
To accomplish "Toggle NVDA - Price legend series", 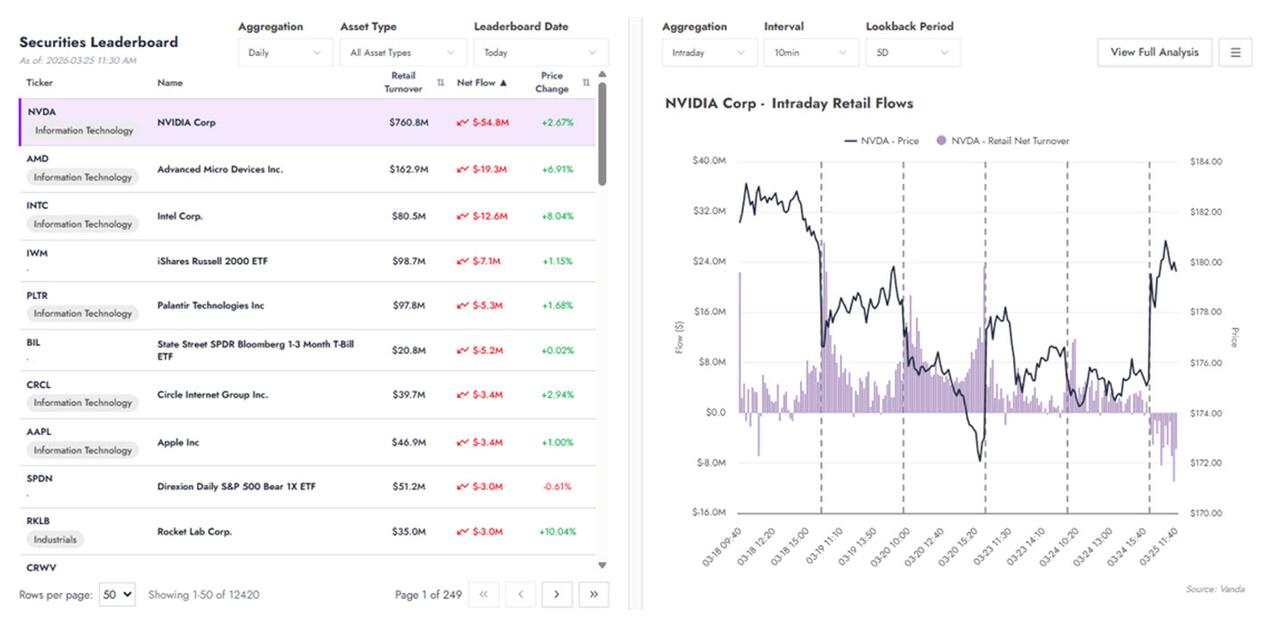I will point(881,141).
